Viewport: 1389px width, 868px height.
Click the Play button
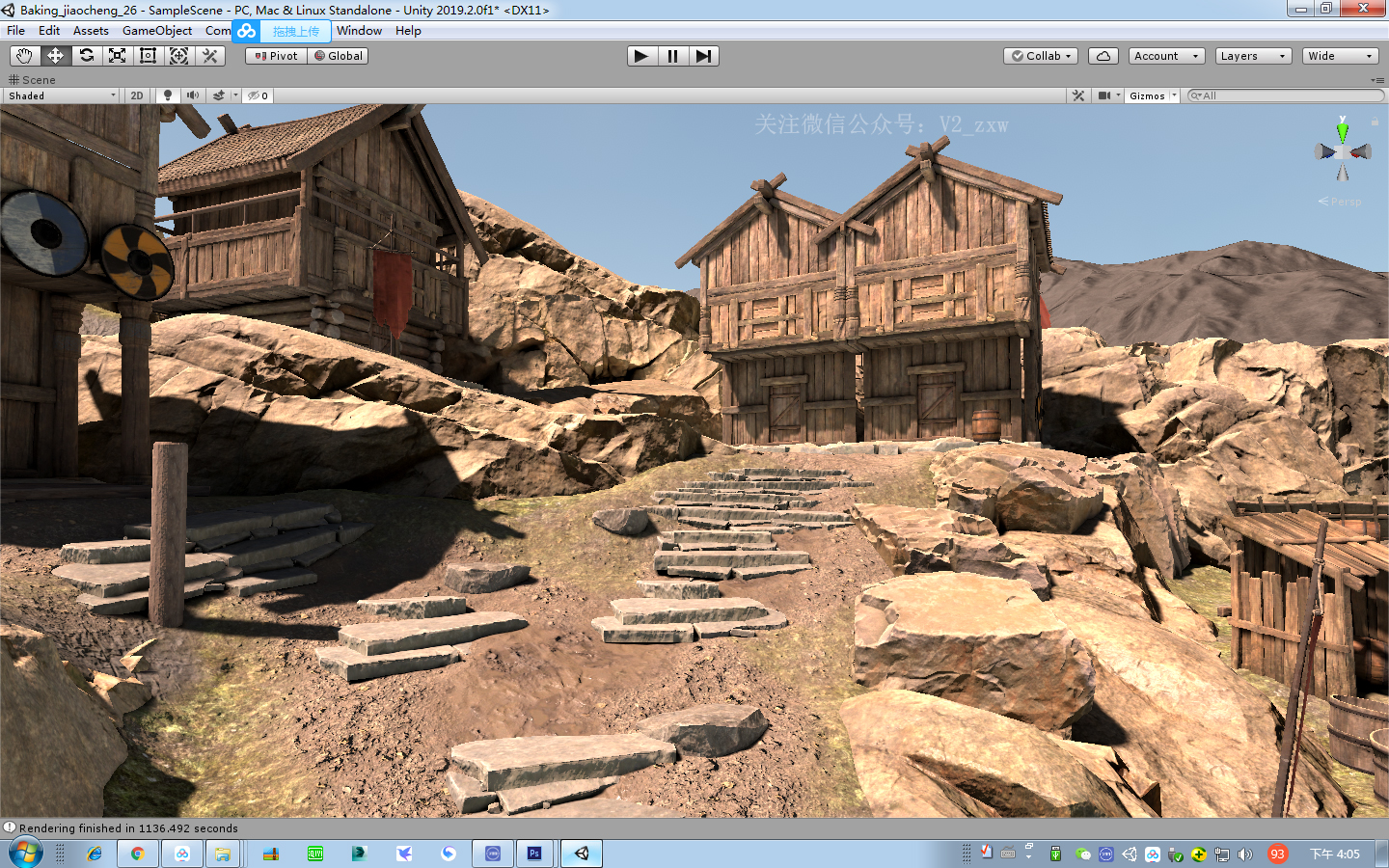[x=640, y=56]
